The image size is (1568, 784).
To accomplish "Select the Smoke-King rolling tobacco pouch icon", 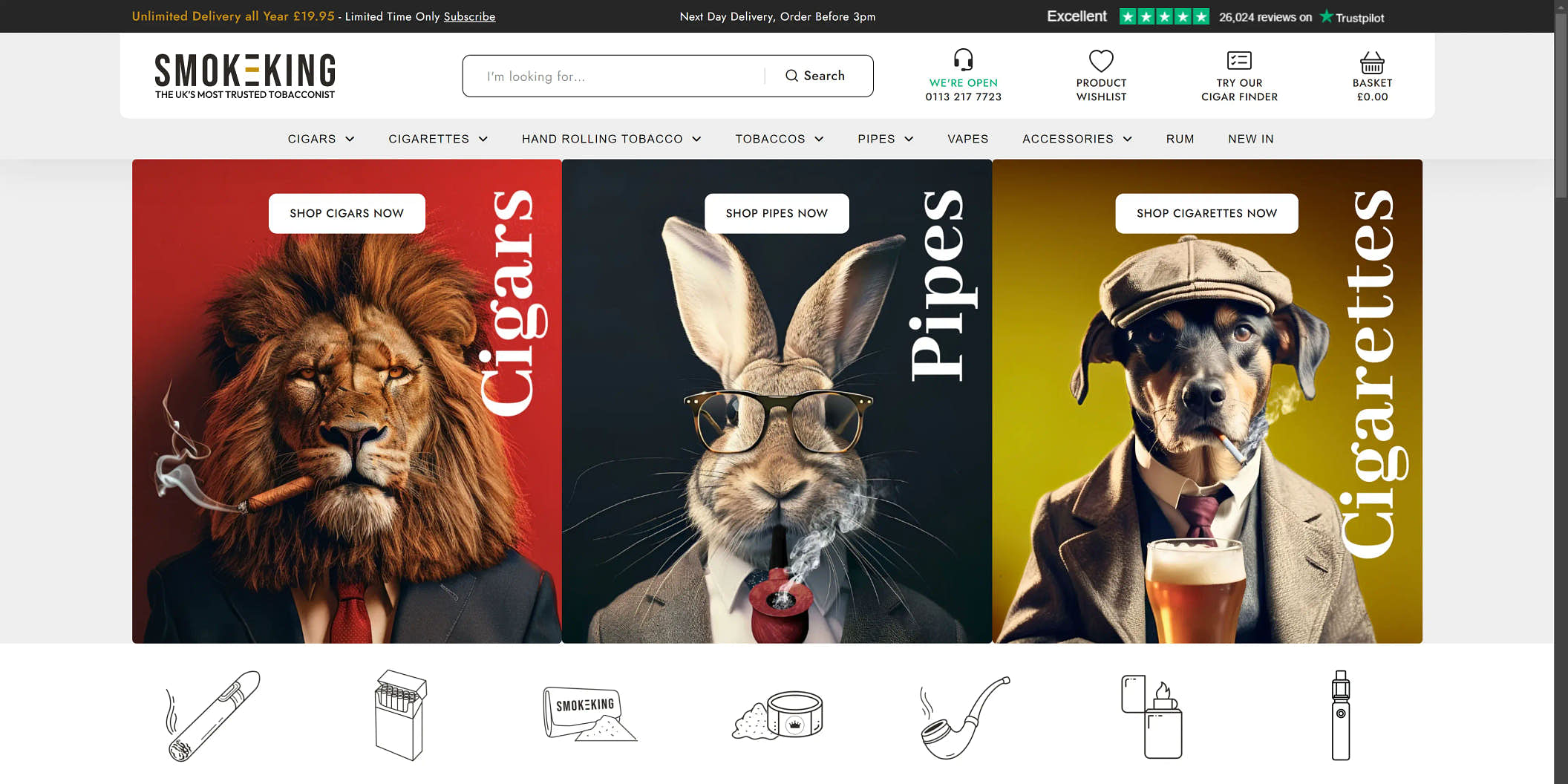I will tap(589, 713).
